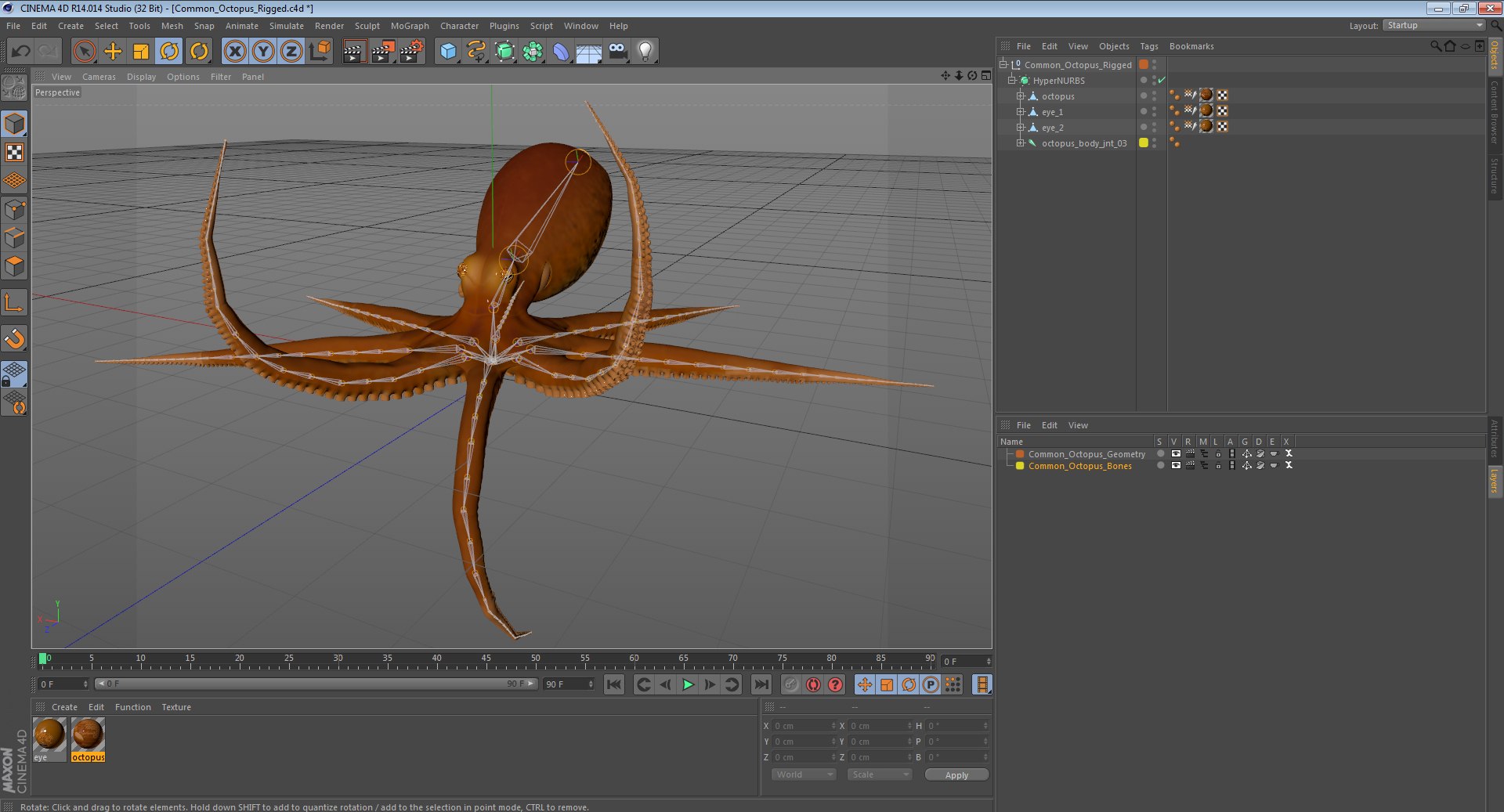Toggle X axis lock
This screenshot has height=812, width=1504.
pos(234,52)
